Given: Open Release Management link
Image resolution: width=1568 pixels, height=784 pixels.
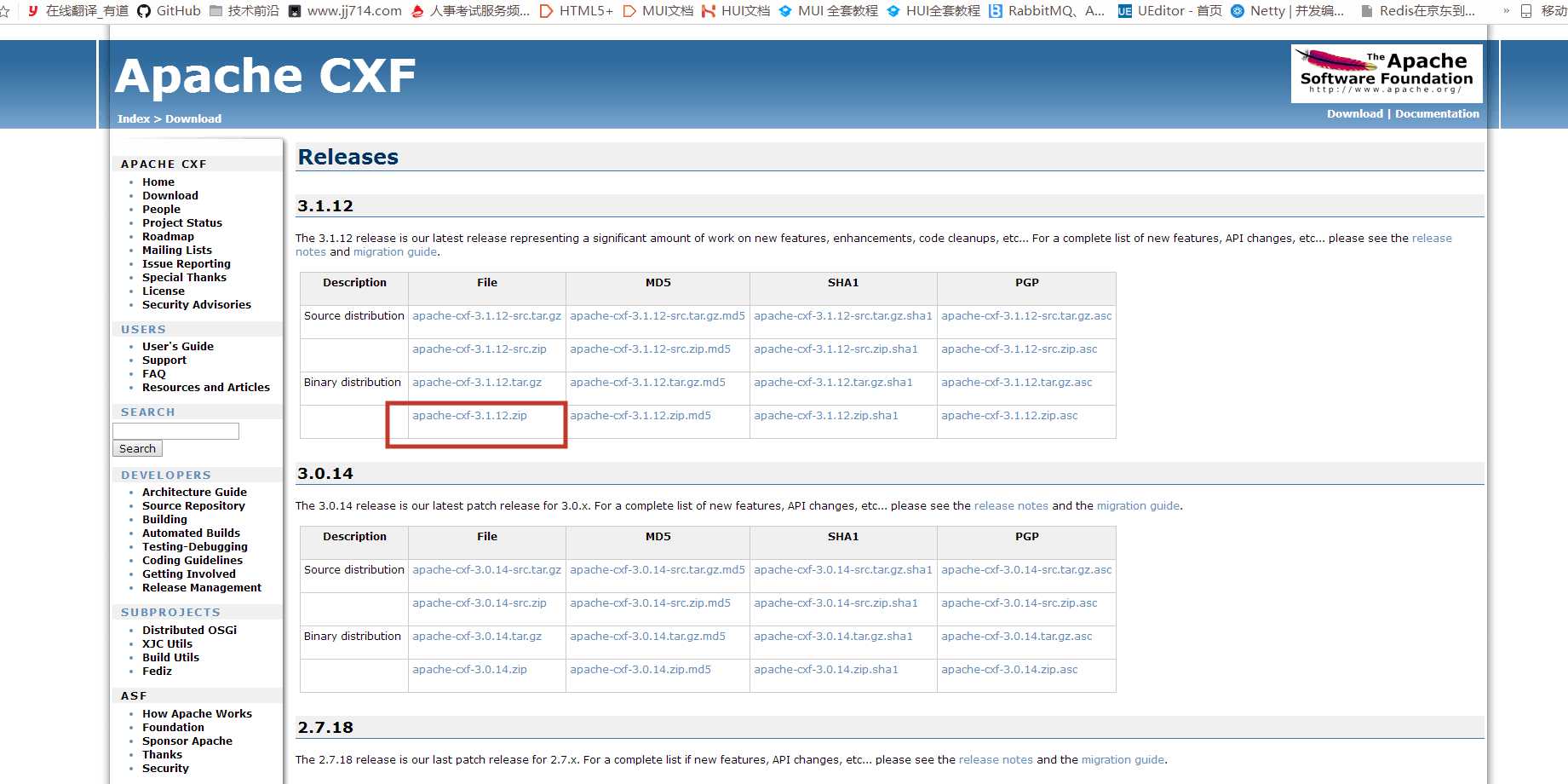Looking at the screenshot, I should [202, 587].
